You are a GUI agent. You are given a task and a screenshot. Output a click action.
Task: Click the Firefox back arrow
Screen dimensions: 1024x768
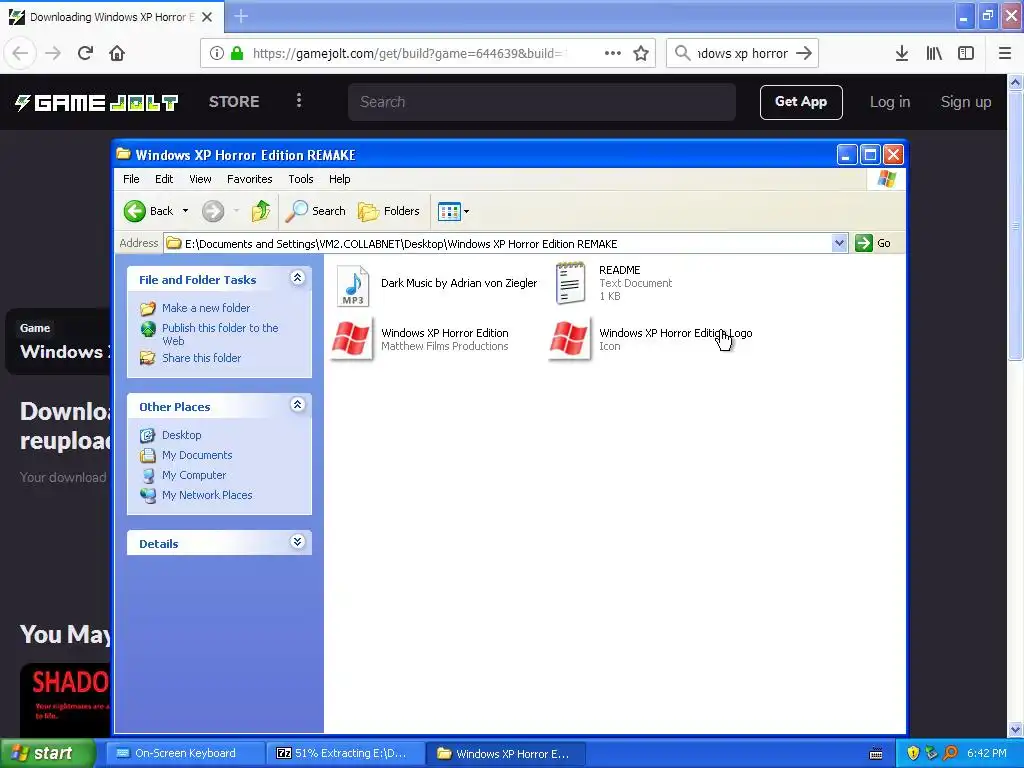pyautogui.click(x=20, y=53)
